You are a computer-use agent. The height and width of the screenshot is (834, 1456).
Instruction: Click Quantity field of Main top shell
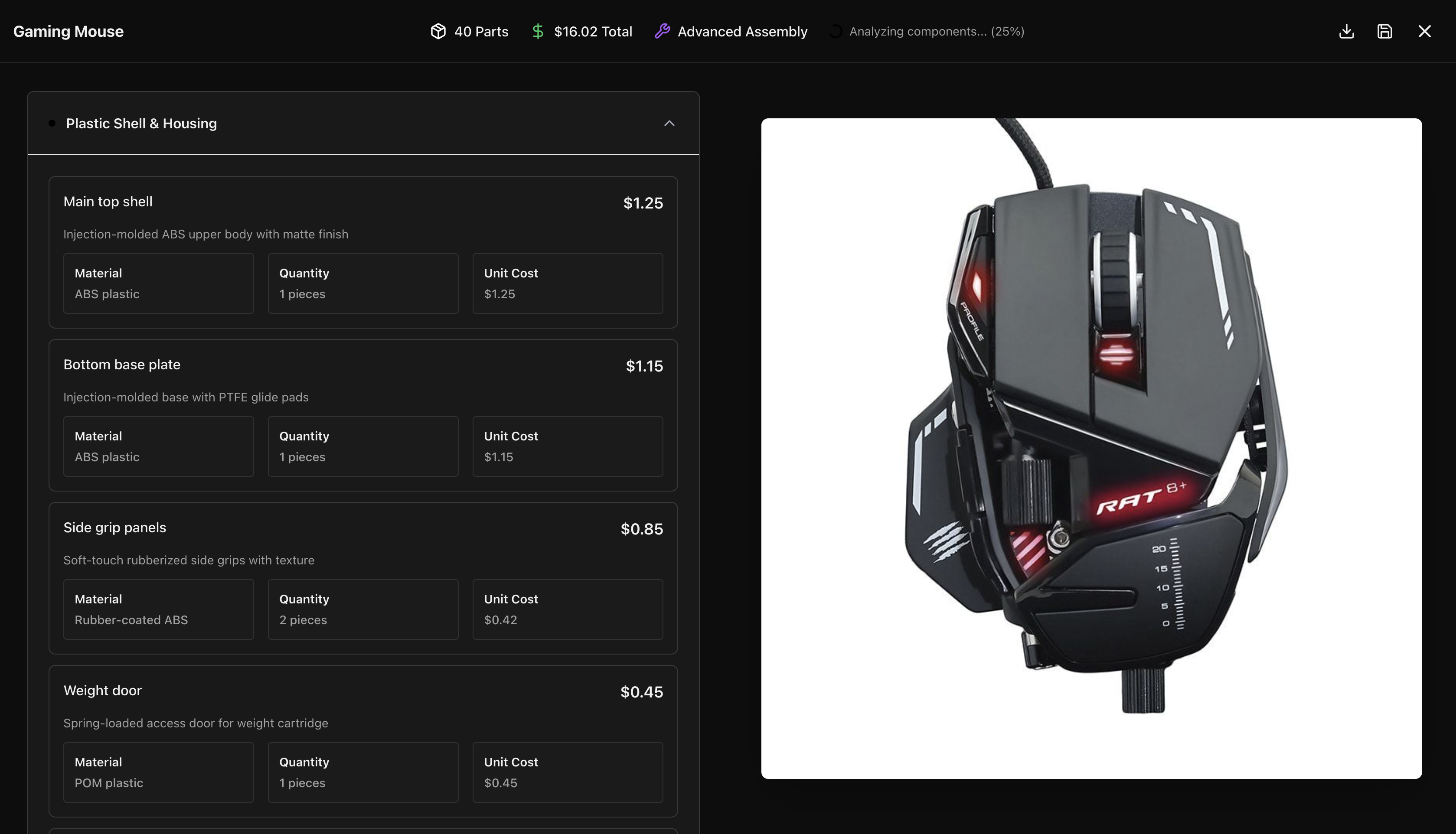coord(363,283)
